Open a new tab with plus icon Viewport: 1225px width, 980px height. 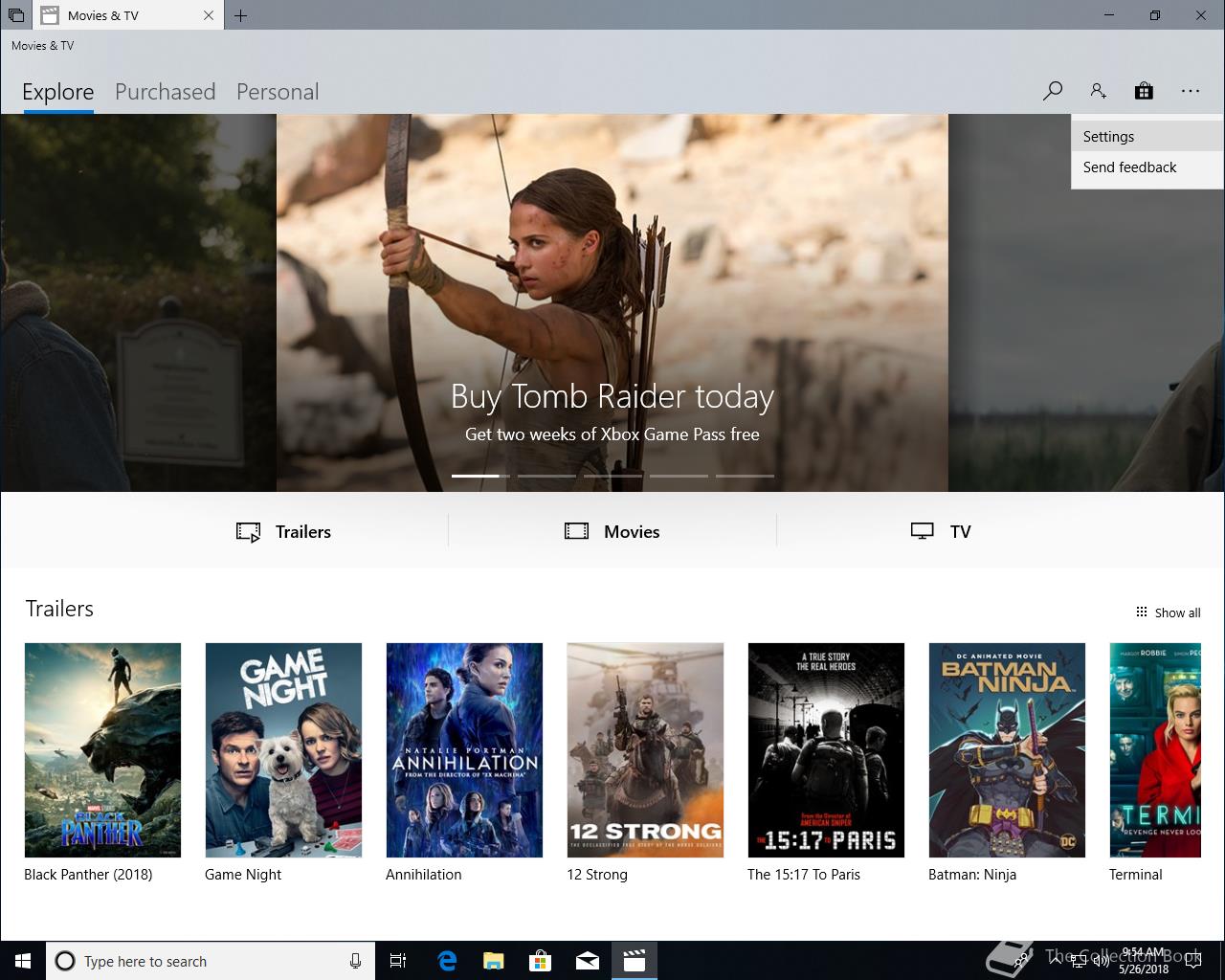pyautogui.click(x=240, y=15)
